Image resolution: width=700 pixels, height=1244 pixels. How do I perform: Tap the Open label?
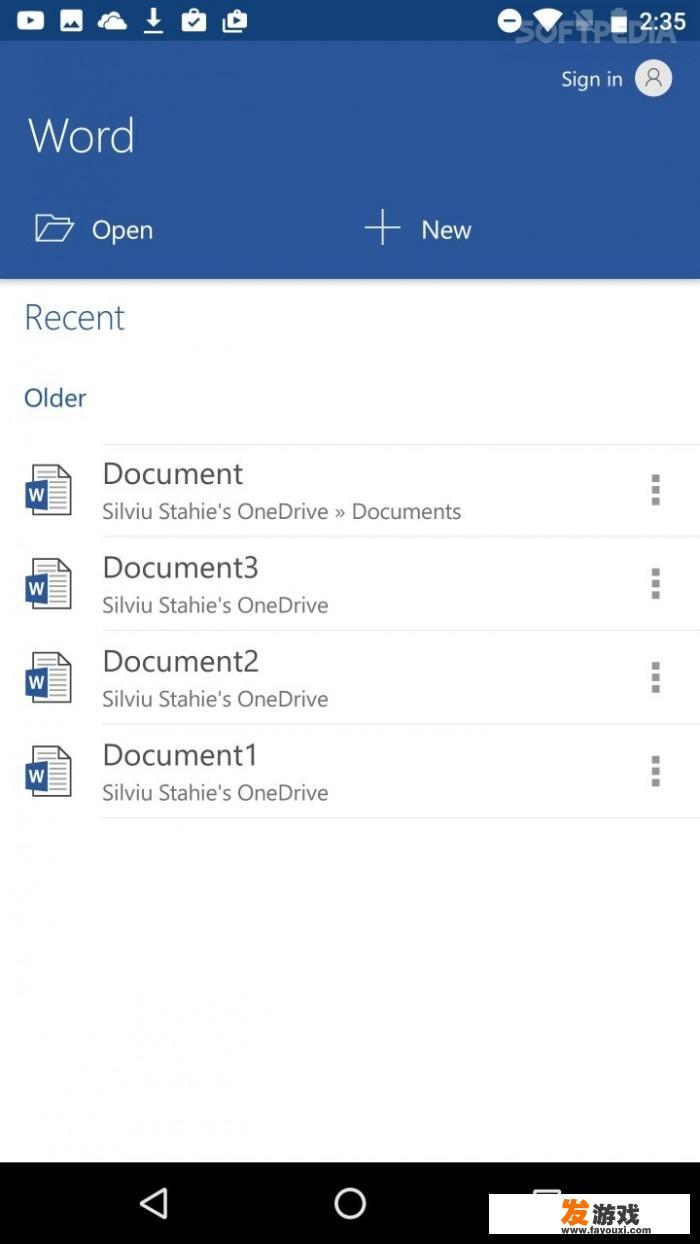click(x=122, y=230)
